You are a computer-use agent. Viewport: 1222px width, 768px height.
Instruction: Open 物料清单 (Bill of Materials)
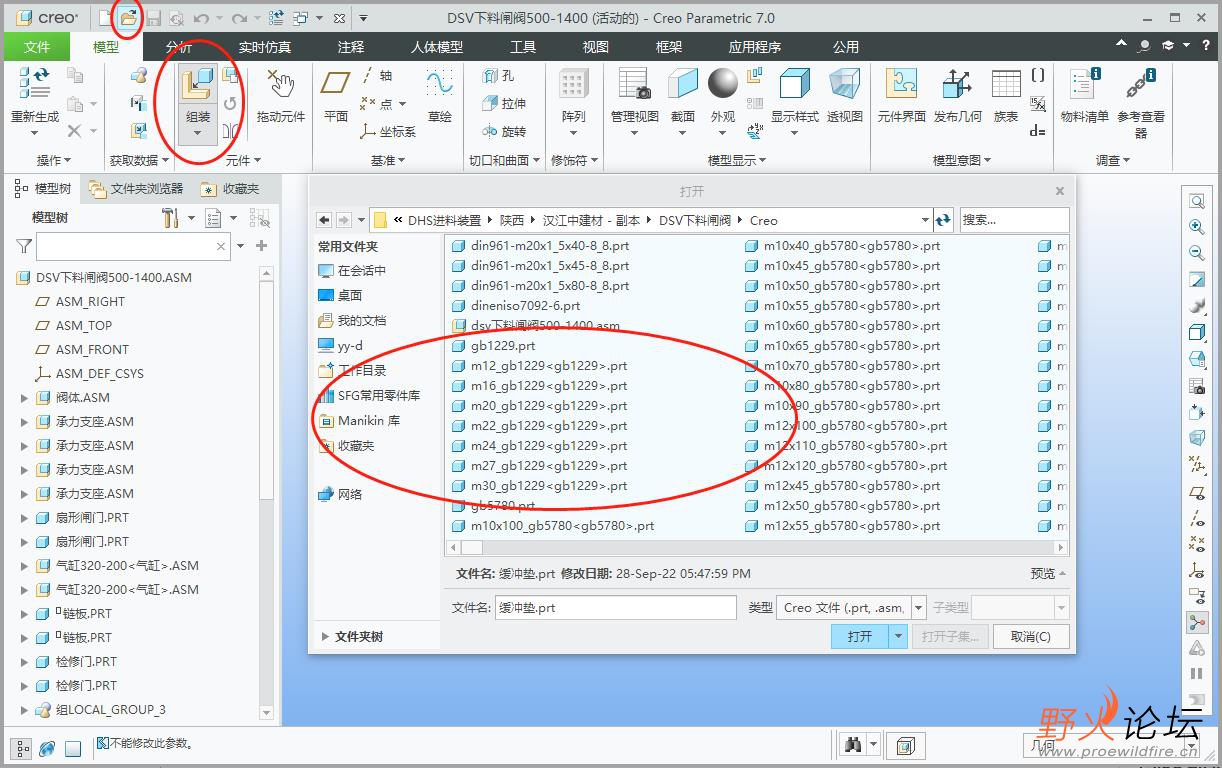(1084, 95)
